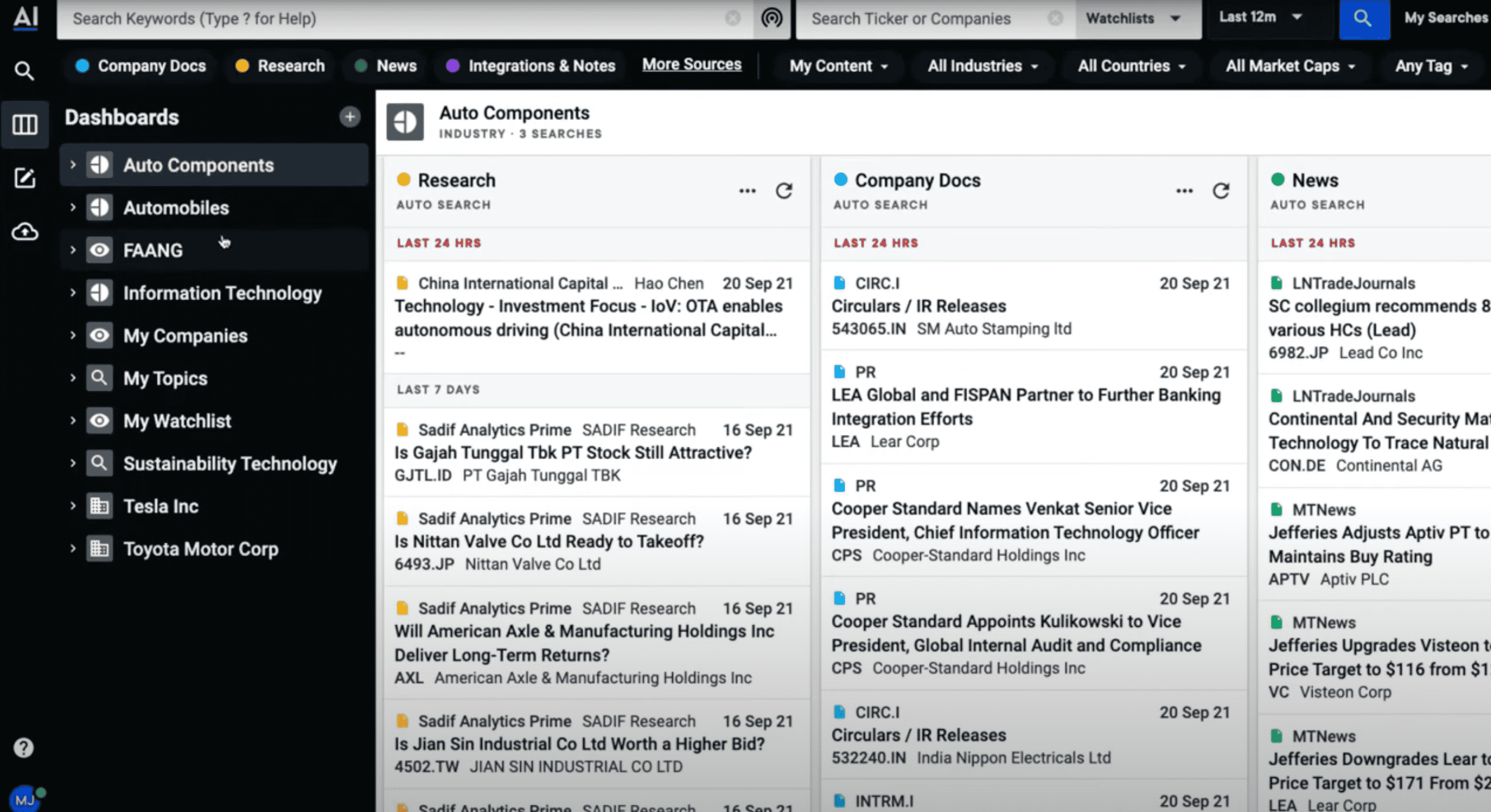Open the notes edit icon in sidebar
This screenshot has height=812, width=1491.
(x=24, y=178)
